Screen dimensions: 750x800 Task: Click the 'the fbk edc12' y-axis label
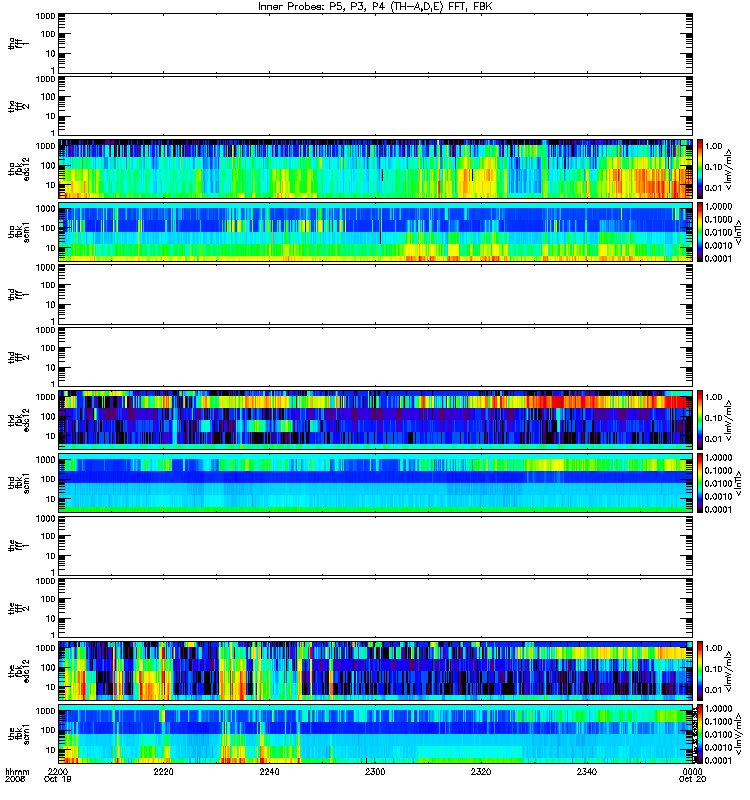18,671
